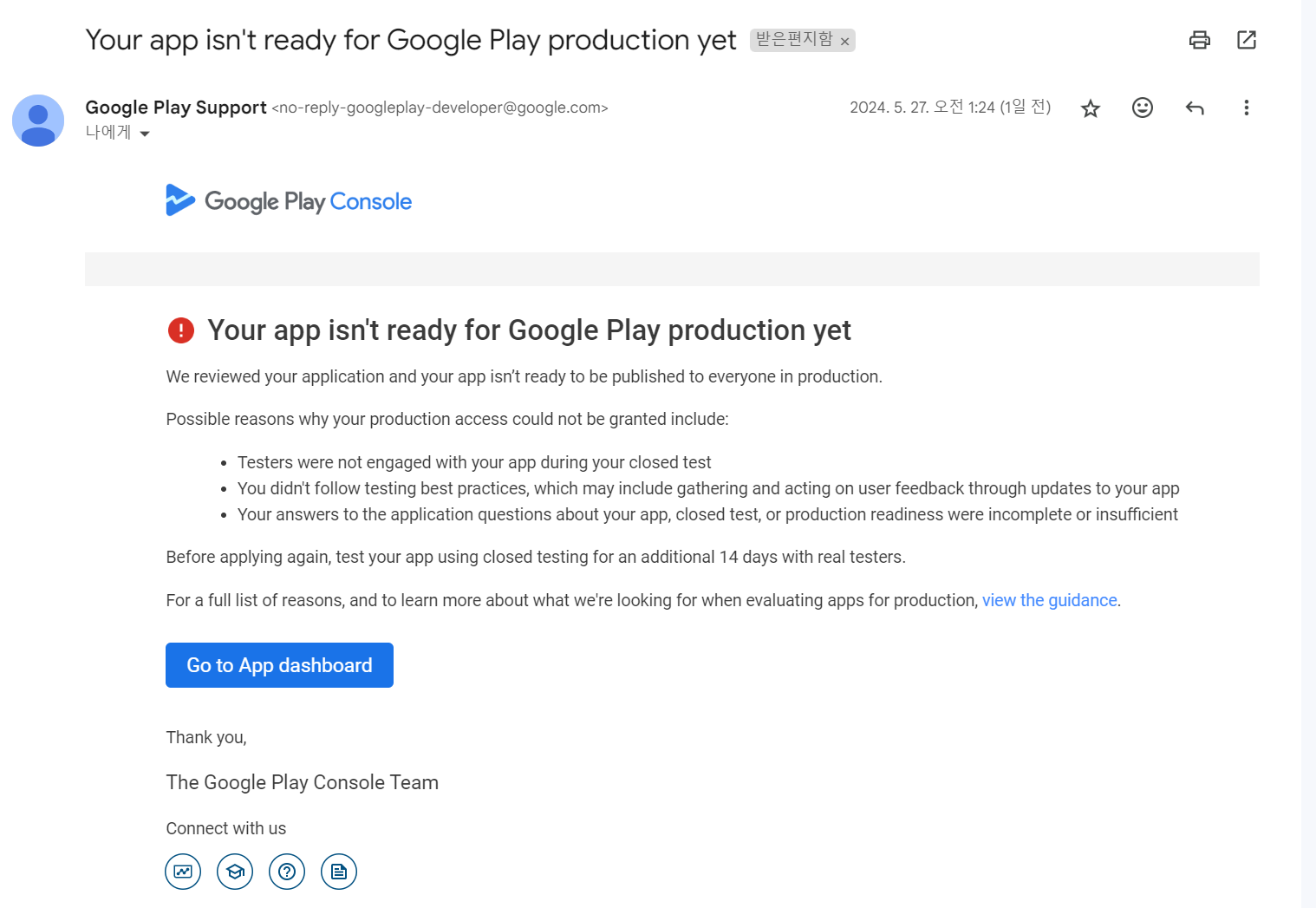Click the red alert exclamation icon

(x=181, y=330)
